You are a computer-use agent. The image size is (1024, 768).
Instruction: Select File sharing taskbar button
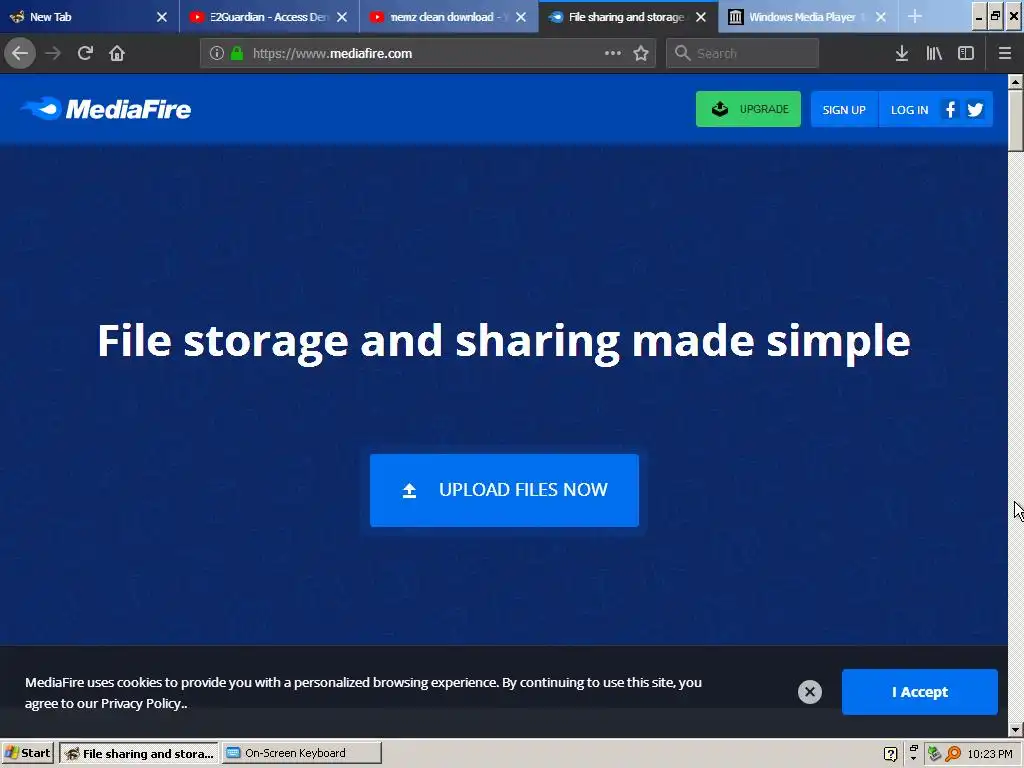click(x=139, y=753)
